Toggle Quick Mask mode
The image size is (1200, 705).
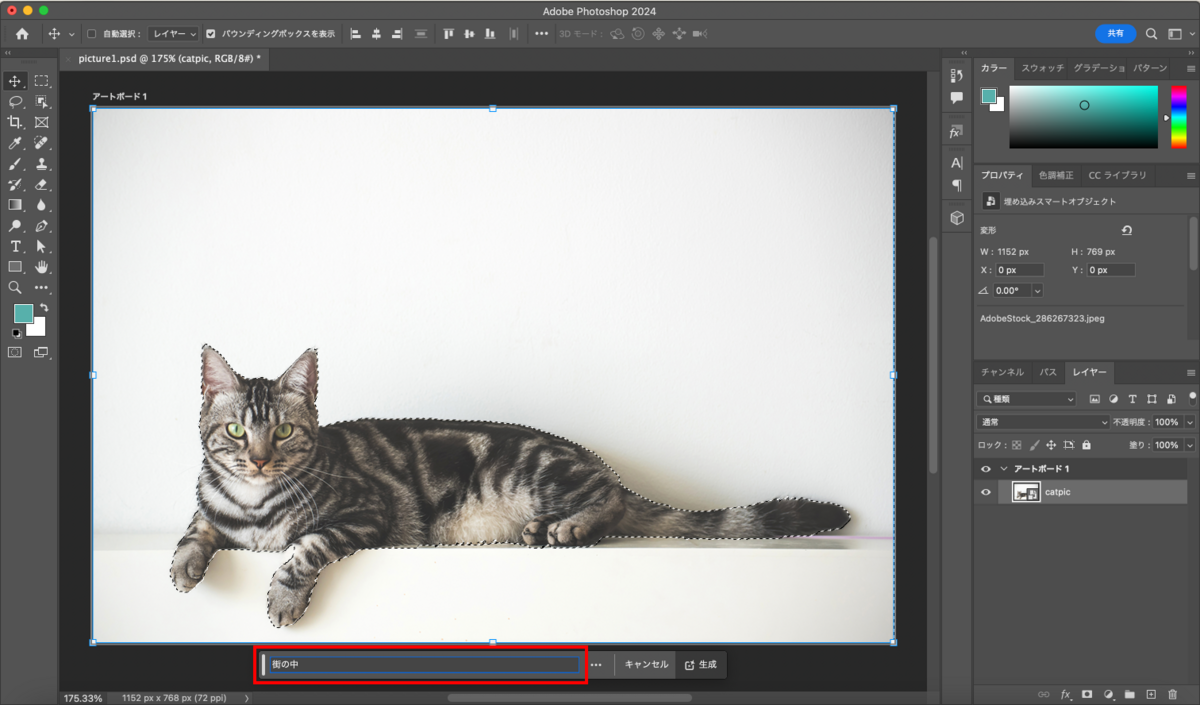[x=15, y=352]
